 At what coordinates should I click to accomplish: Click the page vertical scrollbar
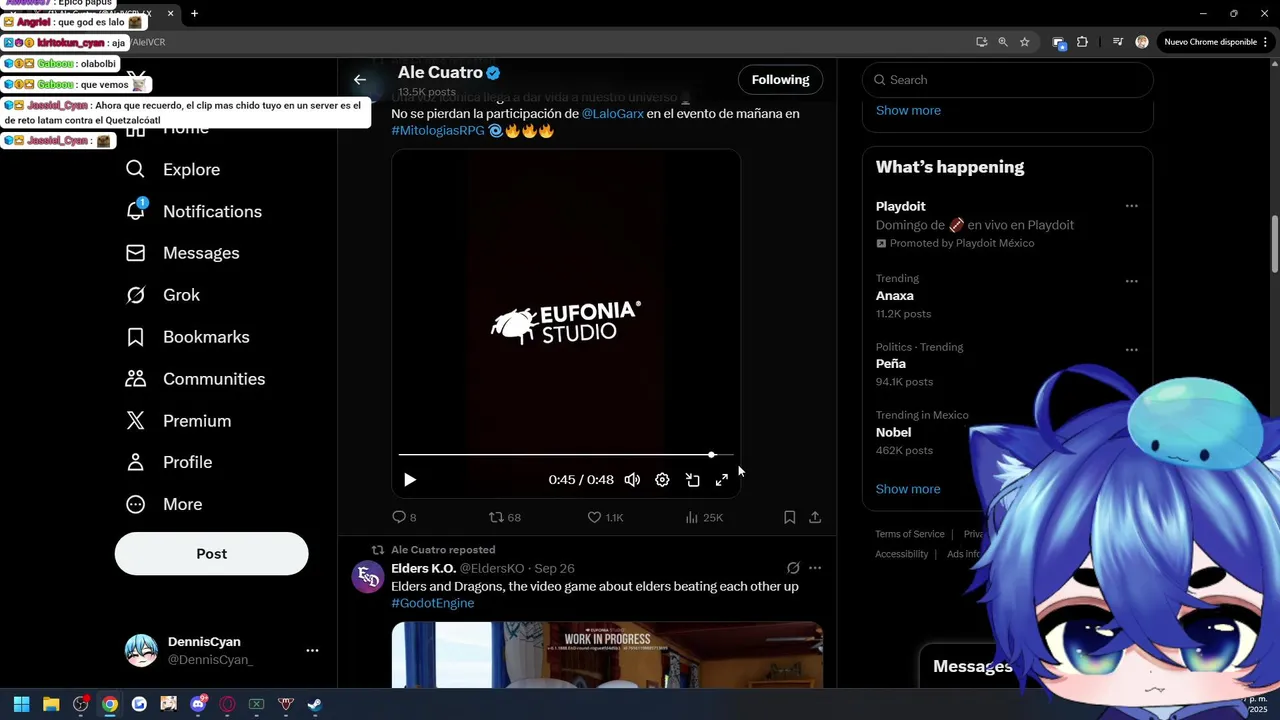[x=1274, y=244]
